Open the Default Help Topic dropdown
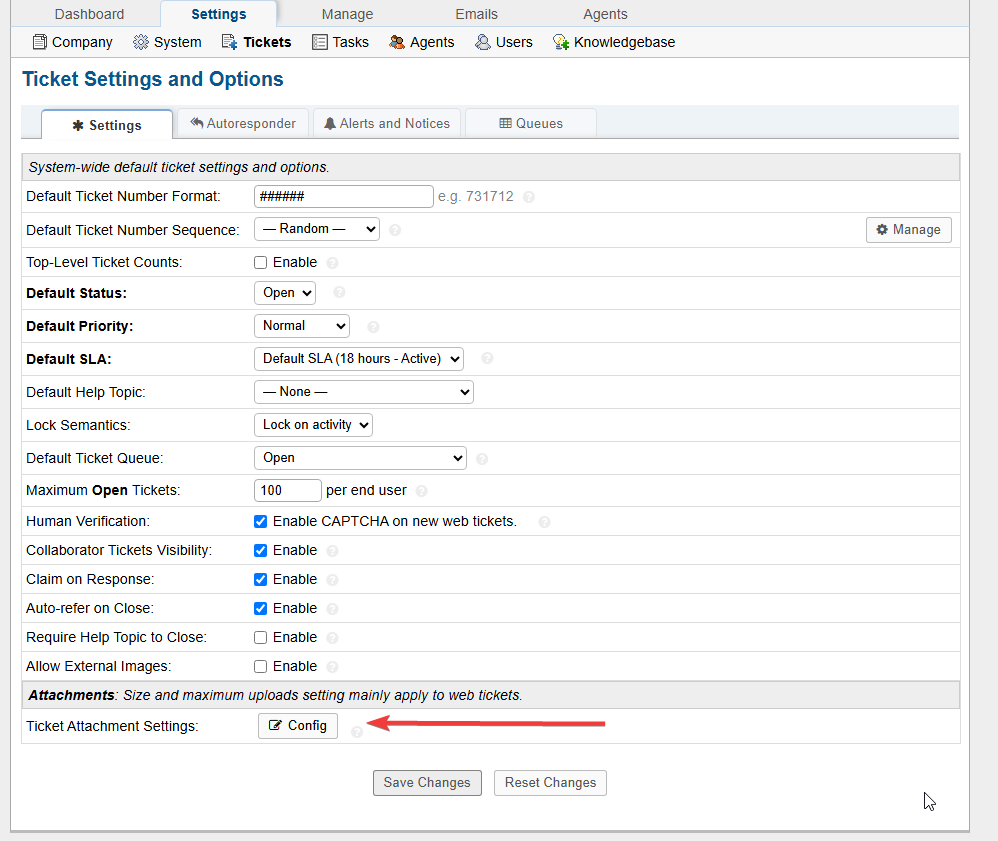This screenshot has height=841, width=998. pos(363,392)
